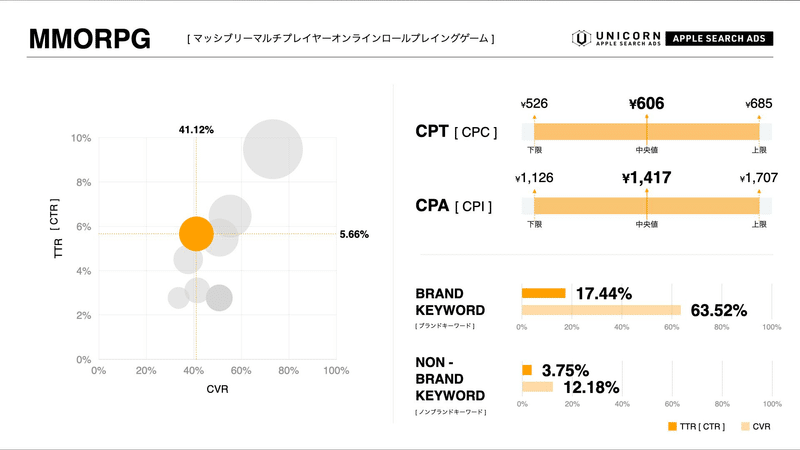Click the largest gray bubble near 10% TTR
800x450 pixels.
[273, 149]
